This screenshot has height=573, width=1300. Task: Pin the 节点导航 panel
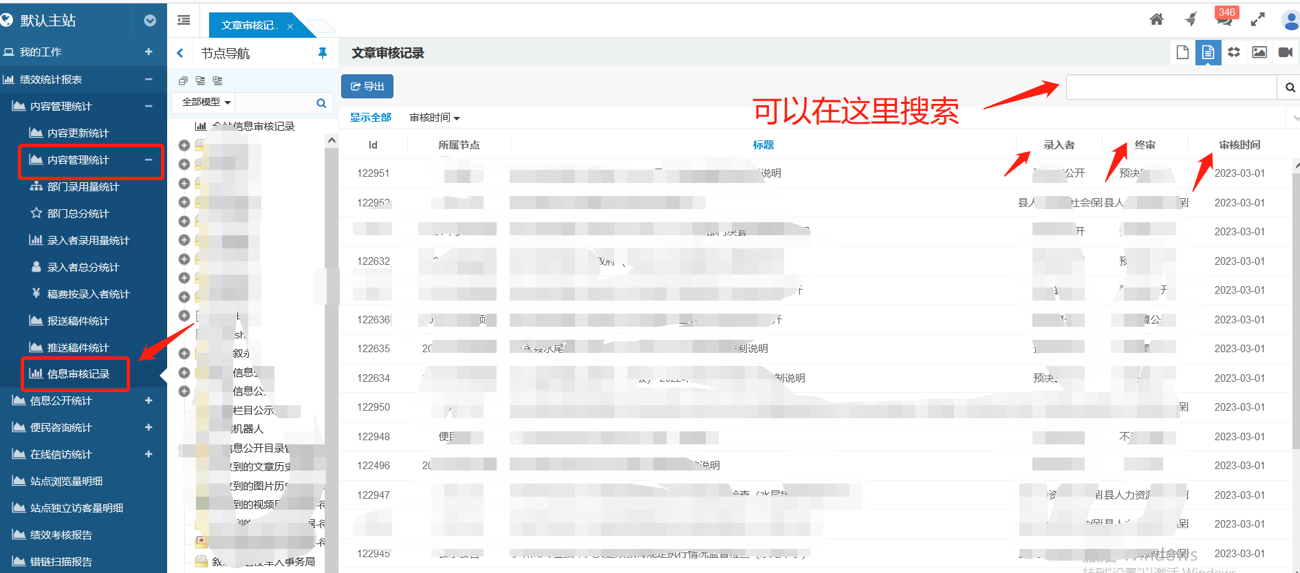point(322,53)
